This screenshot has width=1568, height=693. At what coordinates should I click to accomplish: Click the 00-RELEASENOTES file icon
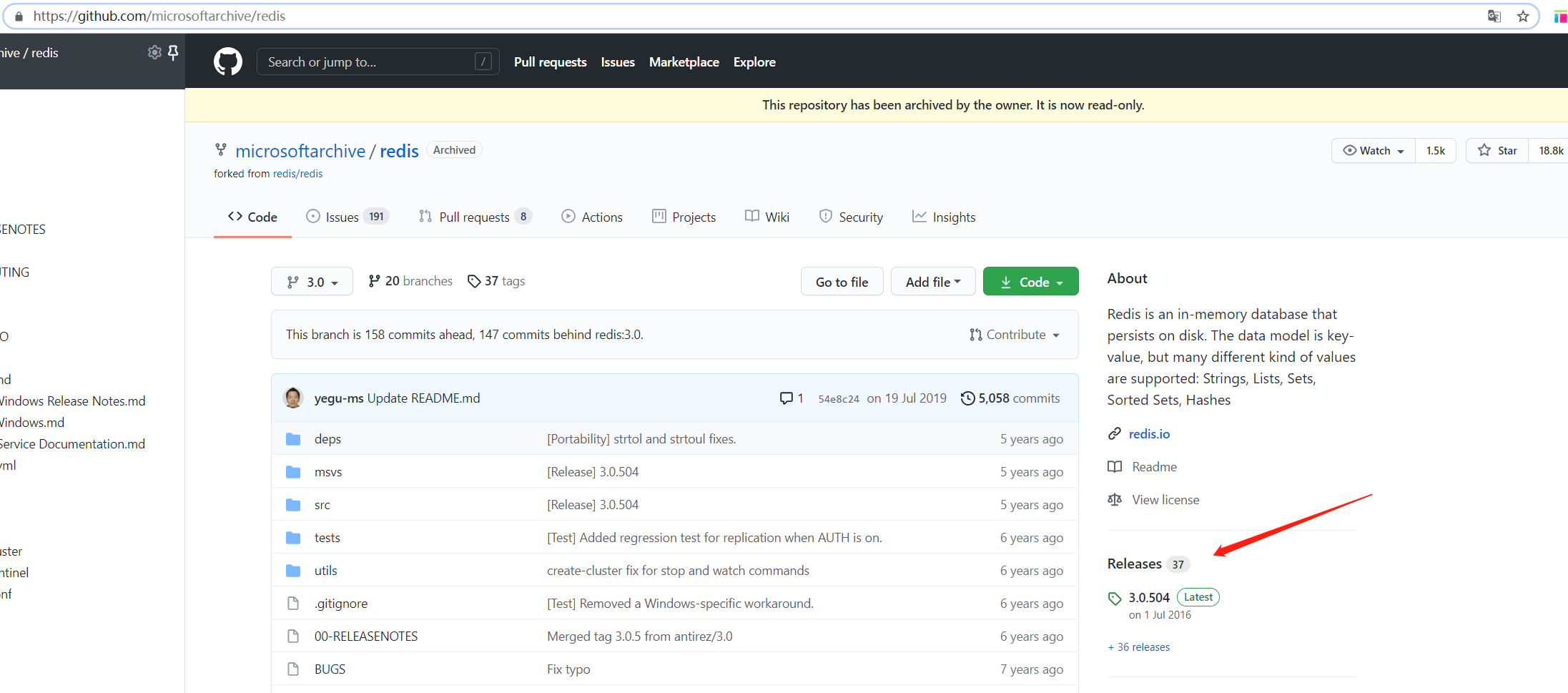(x=293, y=636)
